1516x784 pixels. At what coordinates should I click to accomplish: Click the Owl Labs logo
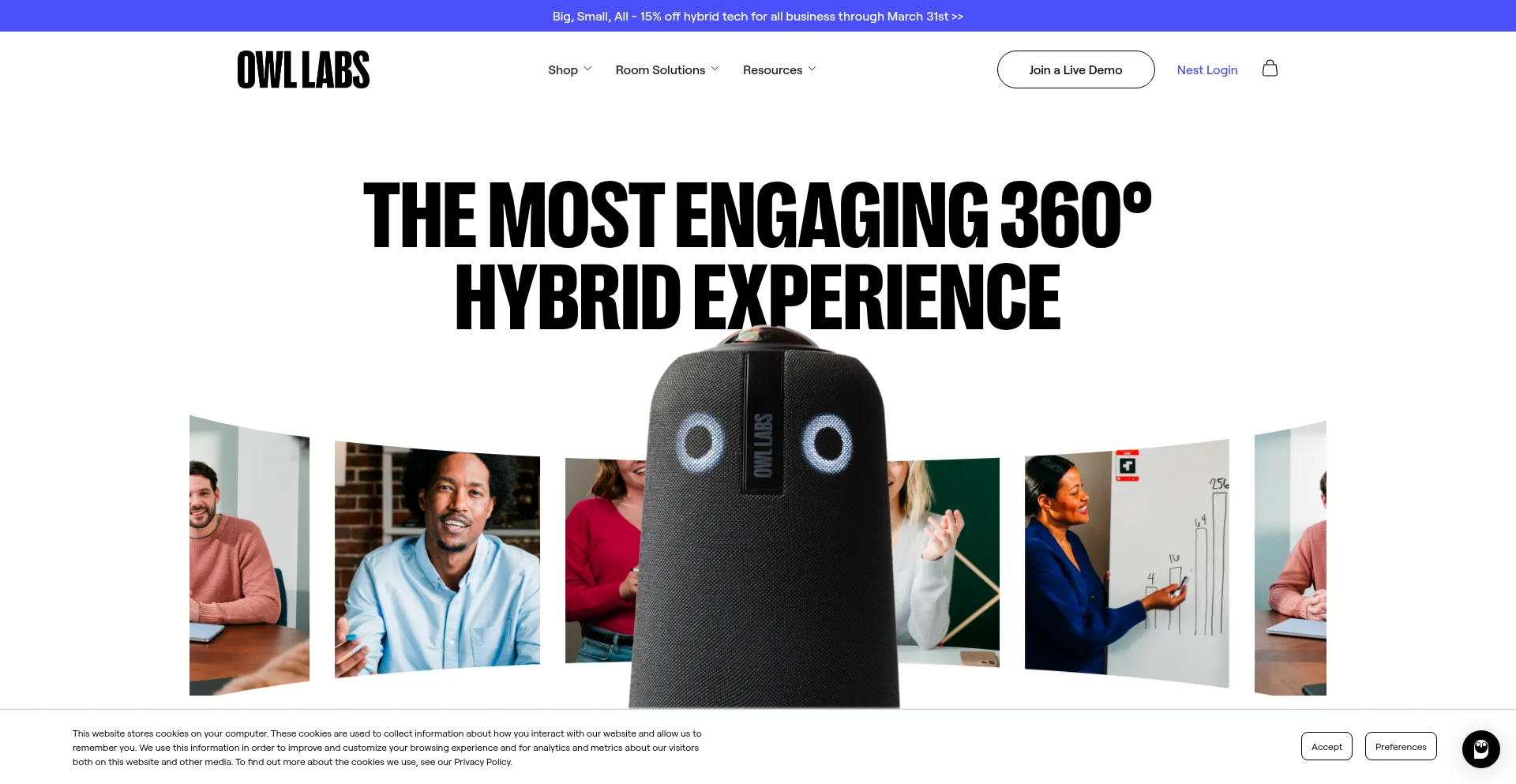tap(303, 69)
